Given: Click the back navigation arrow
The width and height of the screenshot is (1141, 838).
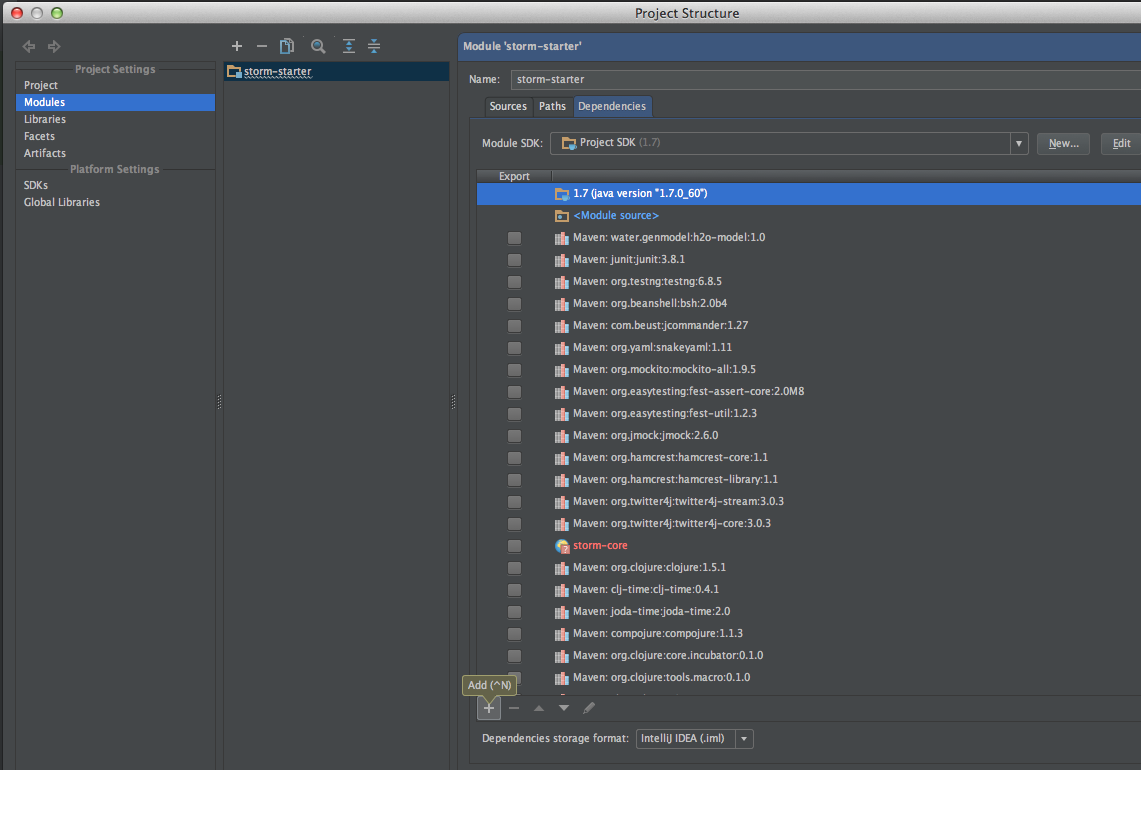Looking at the screenshot, I should pyautogui.click(x=29, y=47).
